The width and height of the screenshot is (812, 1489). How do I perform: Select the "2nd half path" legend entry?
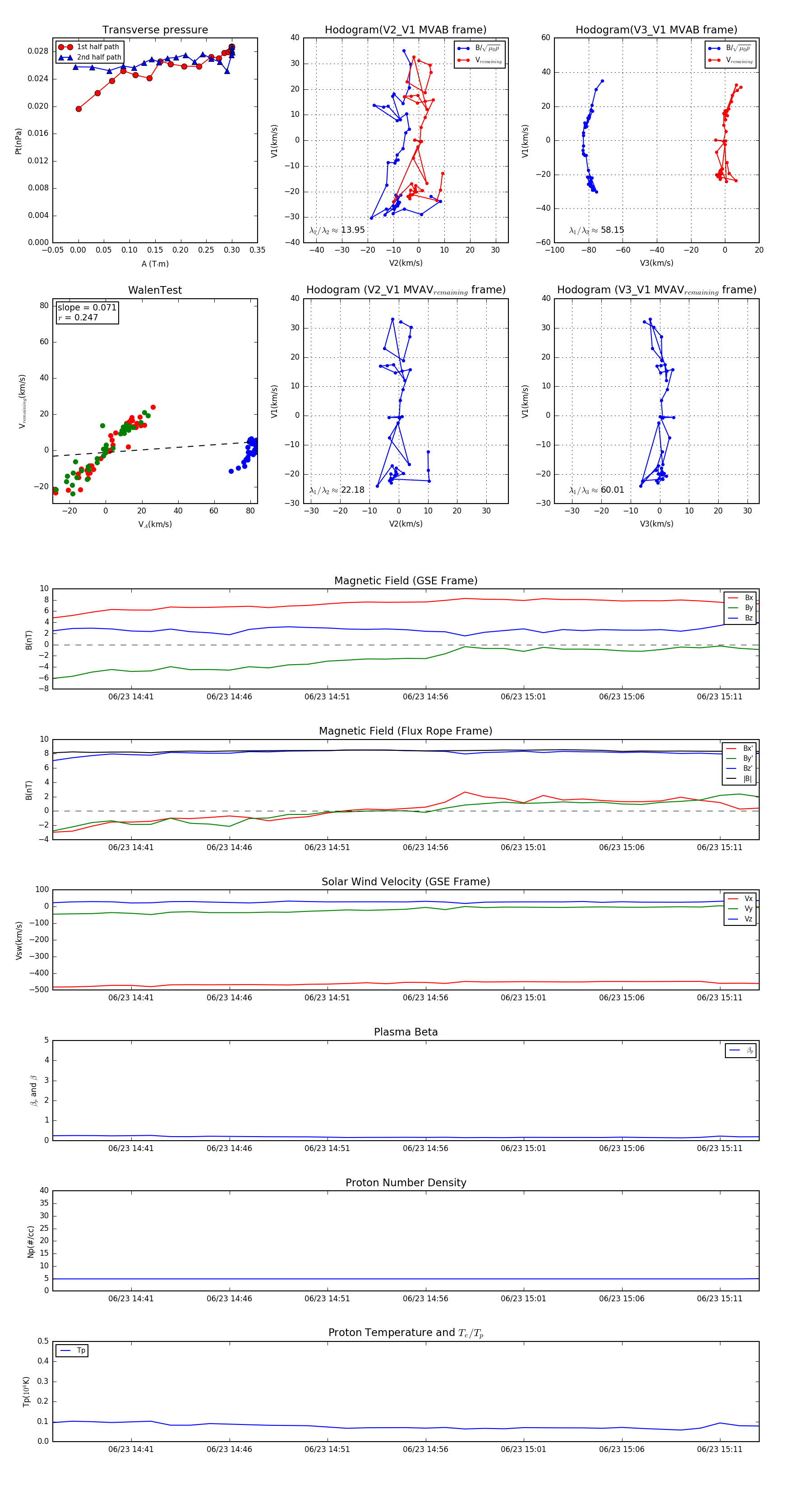point(90,57)
